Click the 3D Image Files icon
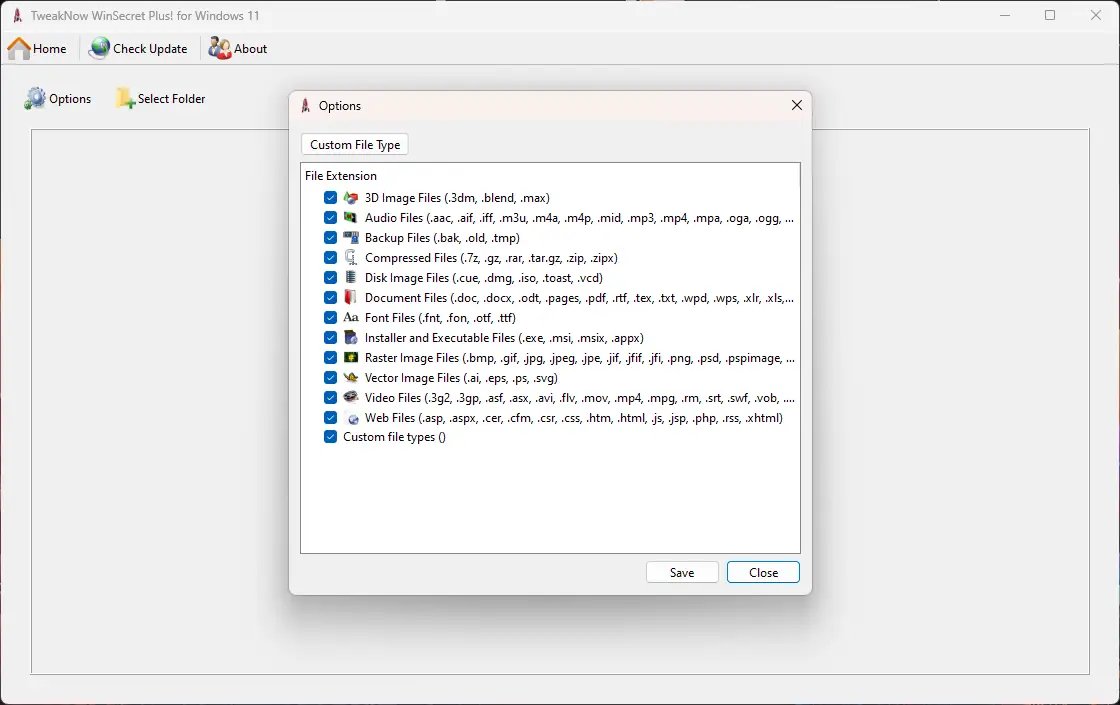Image resolution: width=1120 pixels, height=705 pixels. [351, 198]
